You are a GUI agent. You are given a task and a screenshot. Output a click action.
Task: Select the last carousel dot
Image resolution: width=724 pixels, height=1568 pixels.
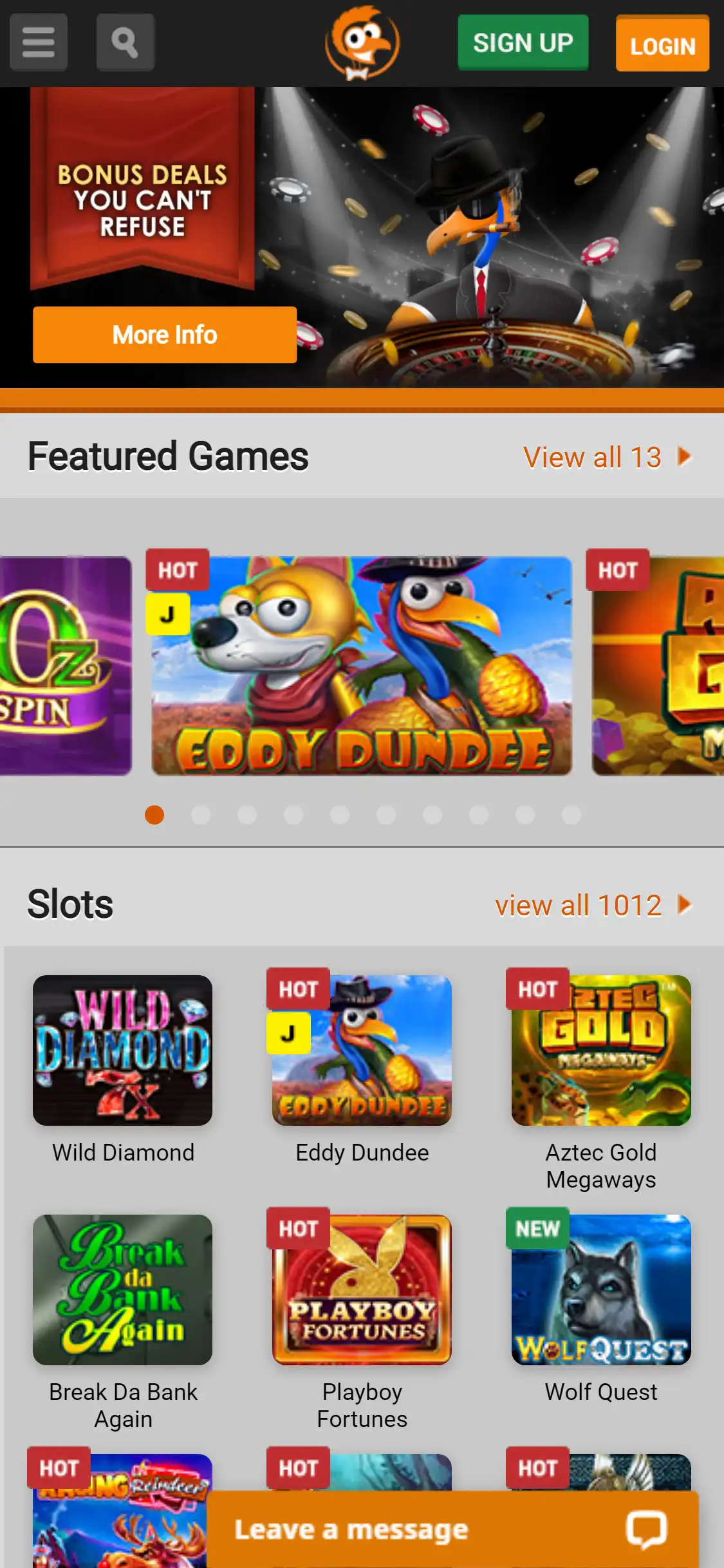click(x=571, y=815)
